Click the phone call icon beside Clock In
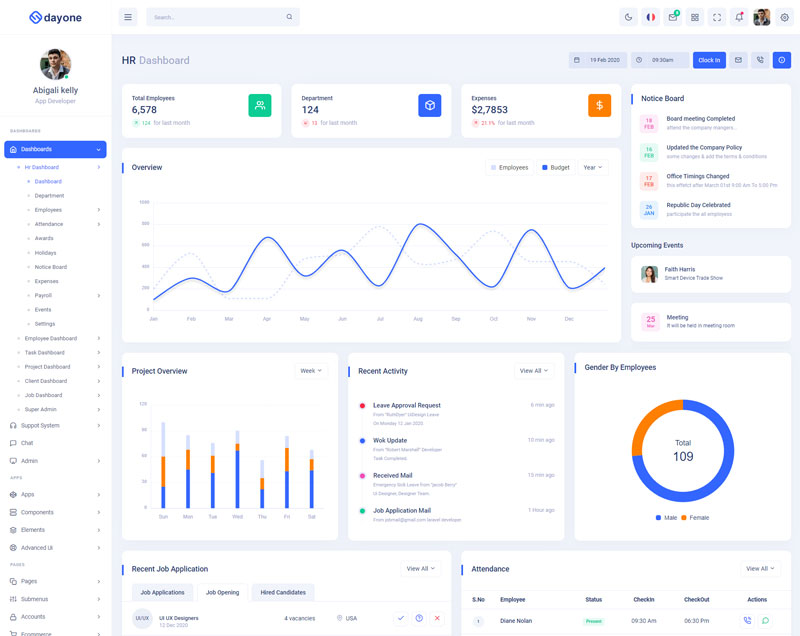This screenshot has width=800, height=636. (x=760, y=60)
